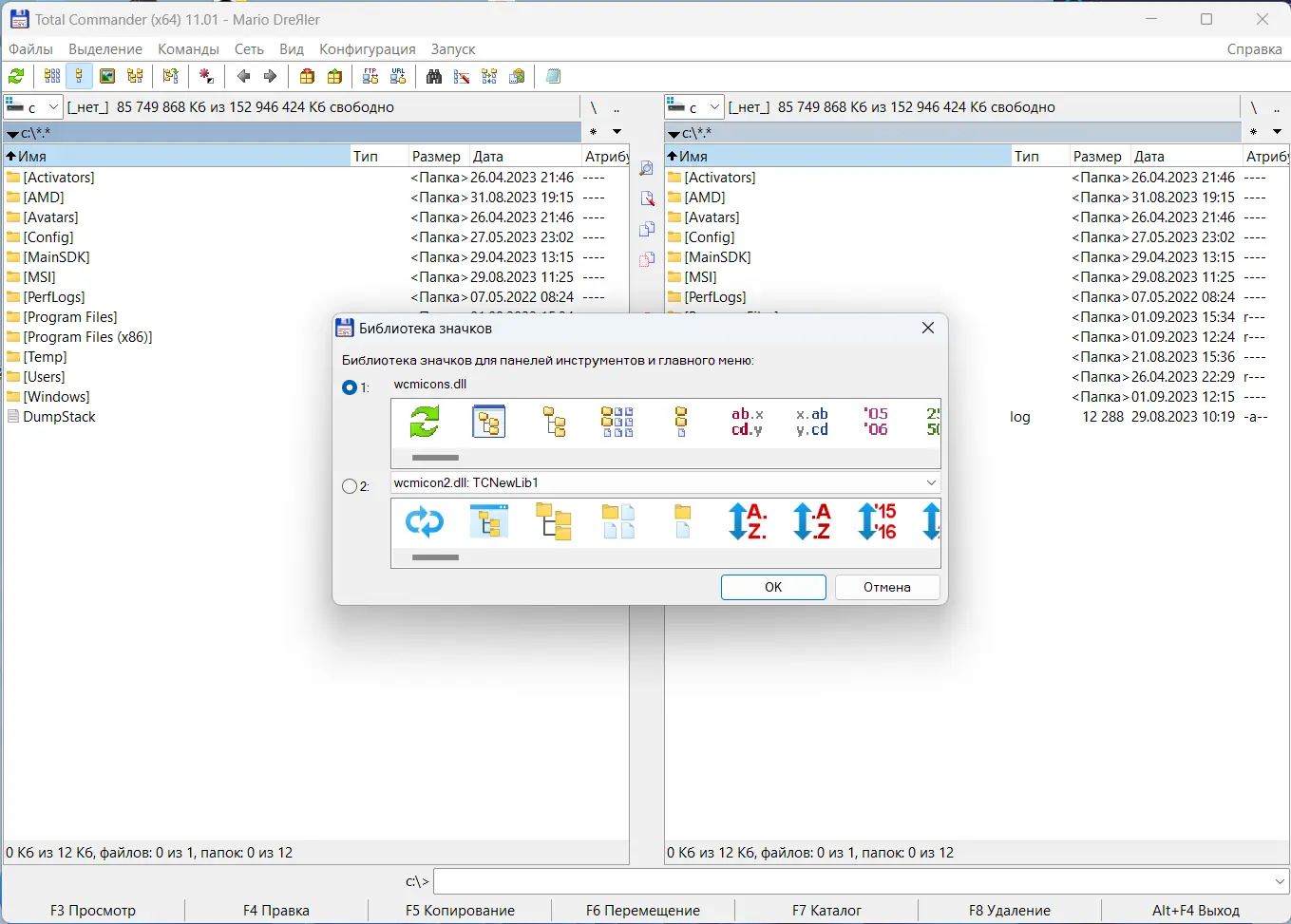The image size is (1291, 924).
Task: Select DumpStack file in left panel
Action: tap(59, 417)
